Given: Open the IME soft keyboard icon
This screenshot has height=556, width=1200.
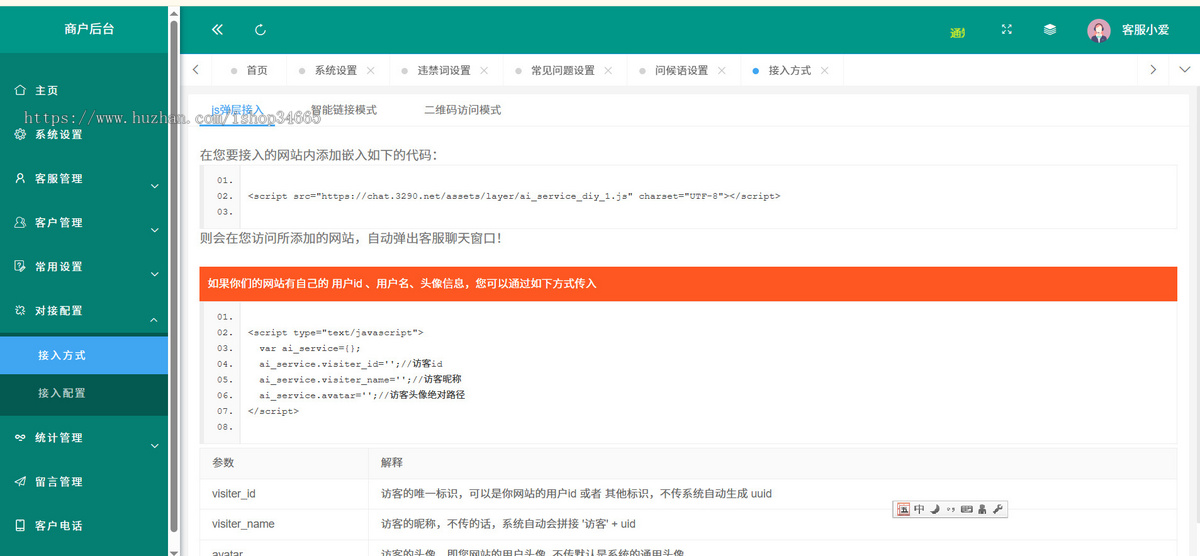Looking at the screenshot, I should tap(966, 509).
